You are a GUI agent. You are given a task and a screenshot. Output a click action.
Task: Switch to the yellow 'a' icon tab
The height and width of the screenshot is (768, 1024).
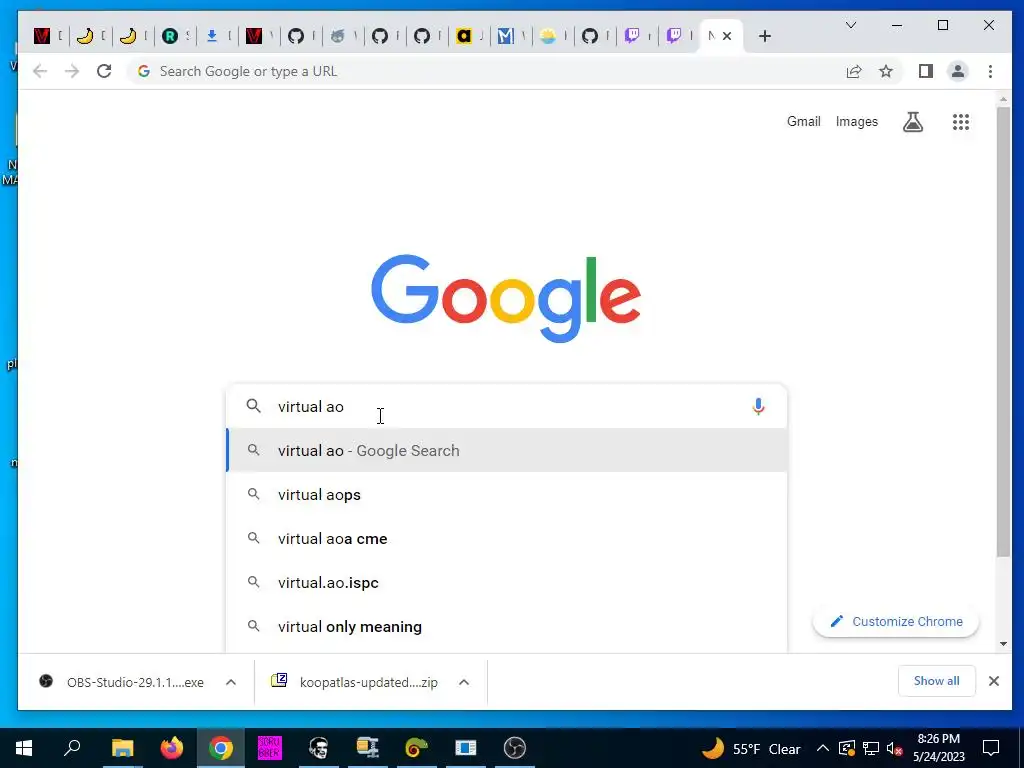464,36
